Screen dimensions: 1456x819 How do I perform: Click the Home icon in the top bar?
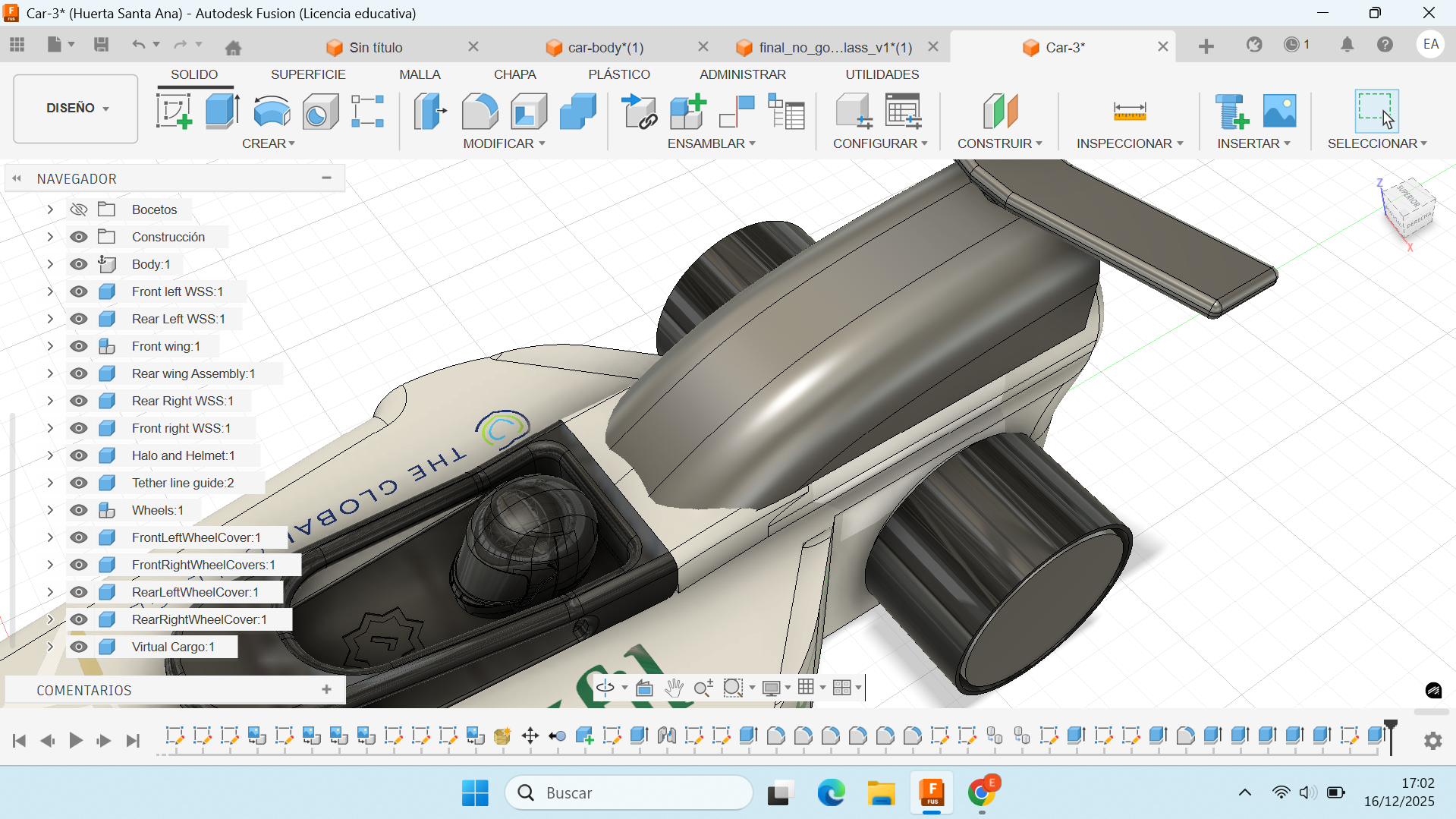point(233,47)
